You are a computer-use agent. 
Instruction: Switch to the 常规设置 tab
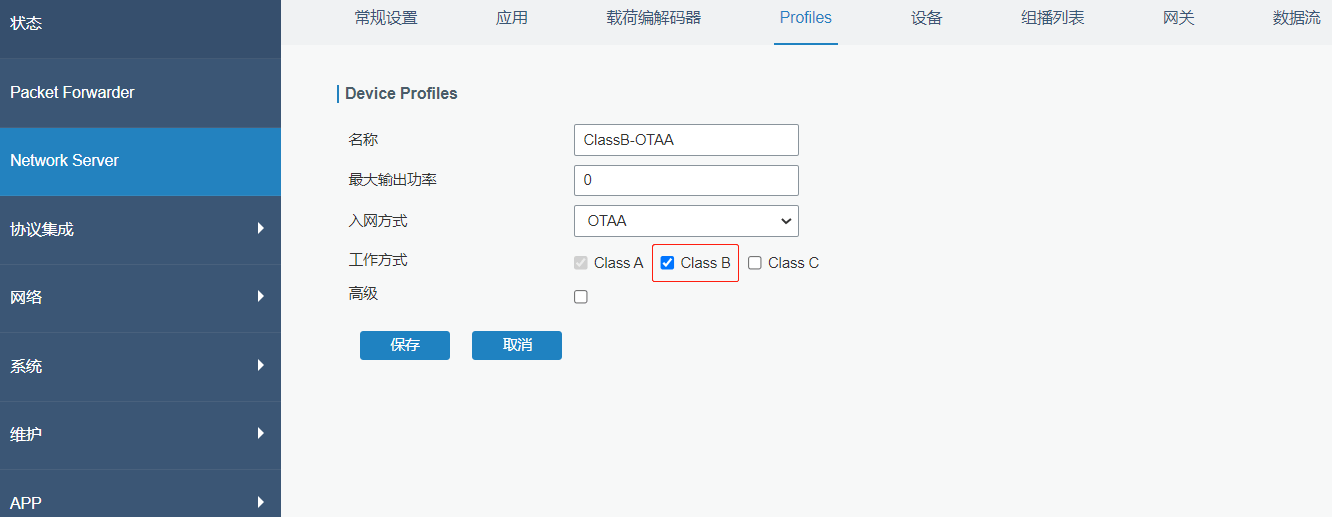386,18
